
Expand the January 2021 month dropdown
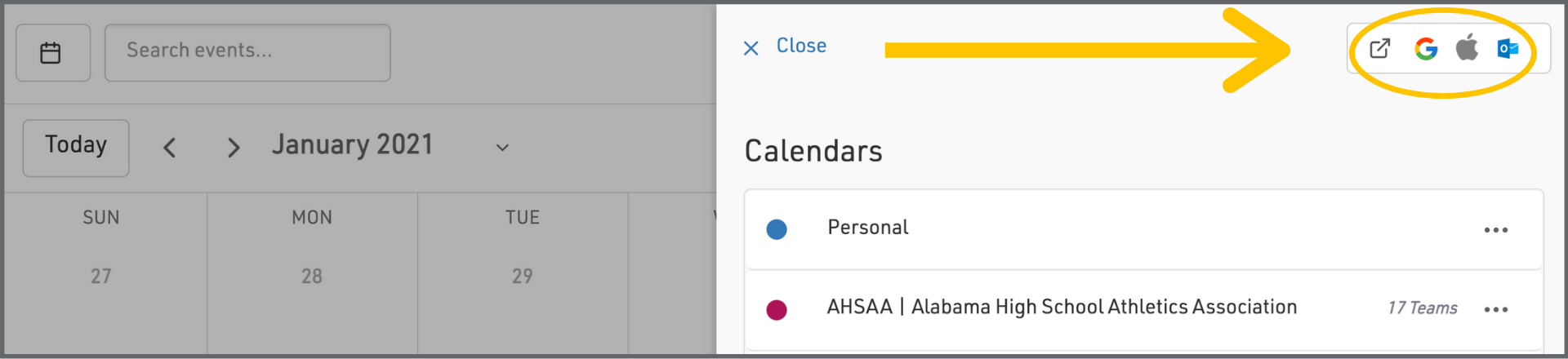pyautogui.click(x=502, y=148)
